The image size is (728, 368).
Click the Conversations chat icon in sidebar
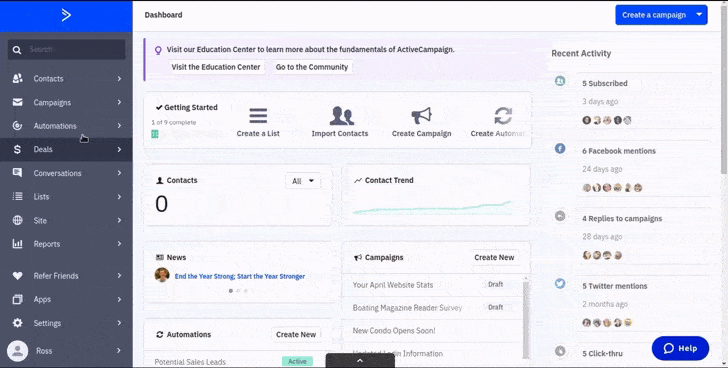tap(17, 173)
